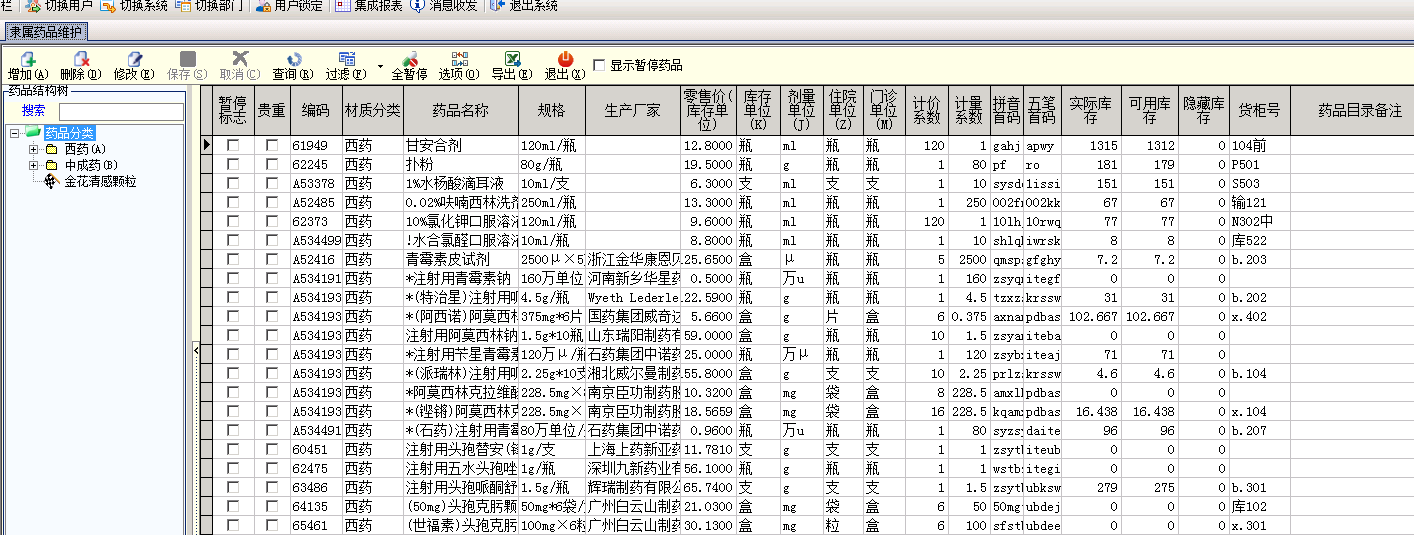Image resolution: width=1414 pixels, height=535 pixels.
Task: Sort by the 实际库存 column header
Action: tap(1090, 111)
